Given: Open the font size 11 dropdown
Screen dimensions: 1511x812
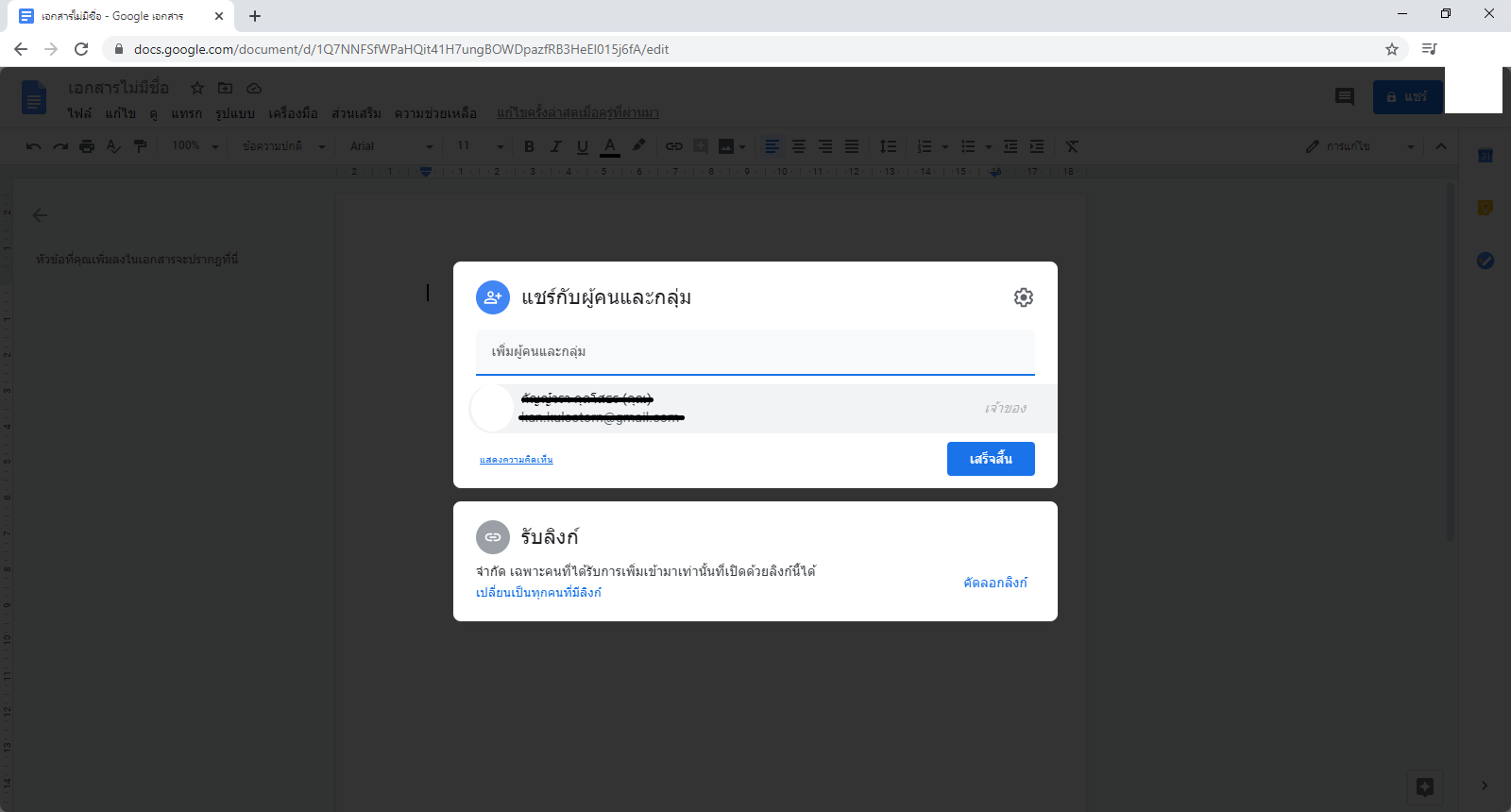Looking at the screenshot, I should pos(480,146).
